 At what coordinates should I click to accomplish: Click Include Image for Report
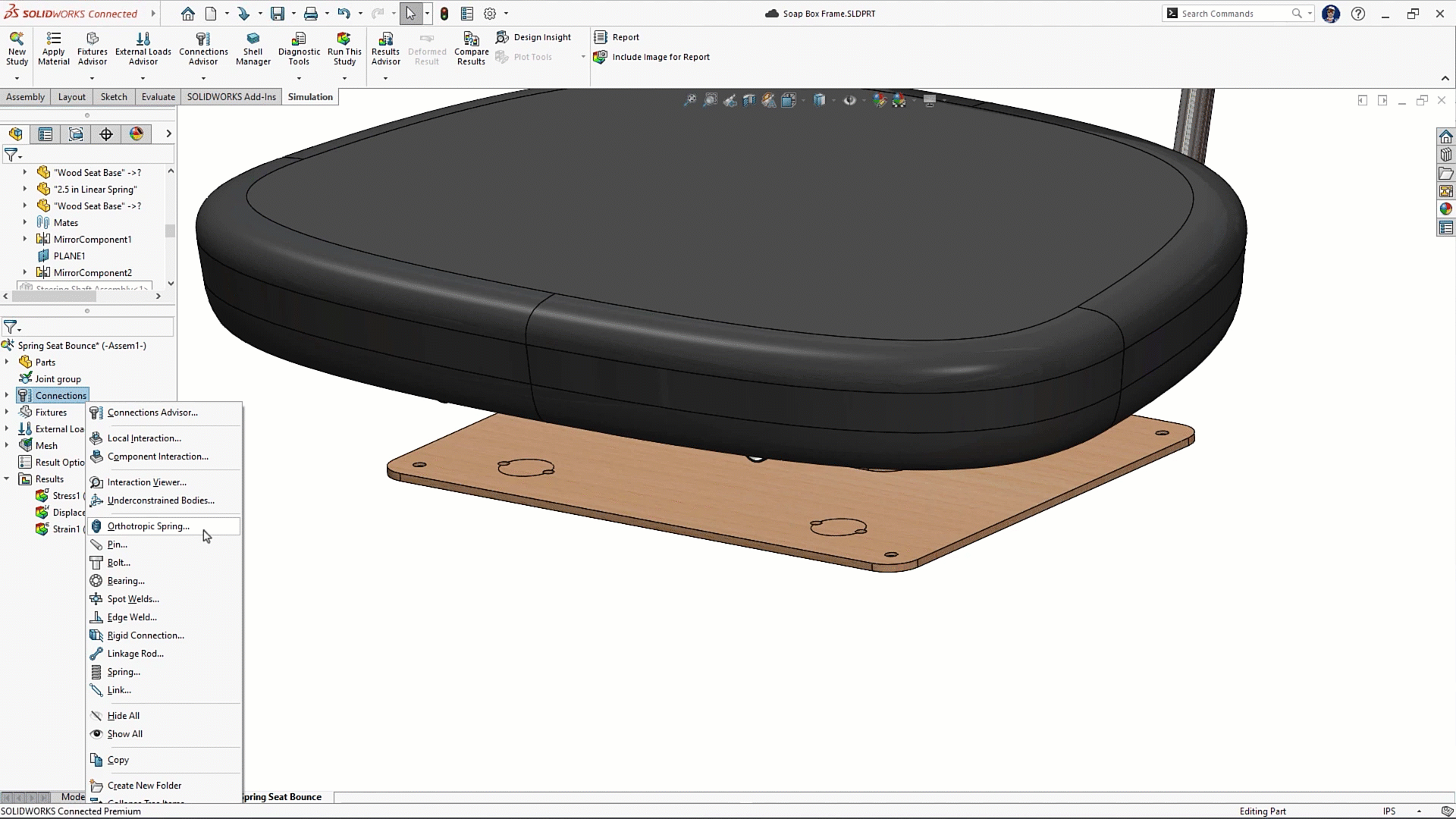651,57
